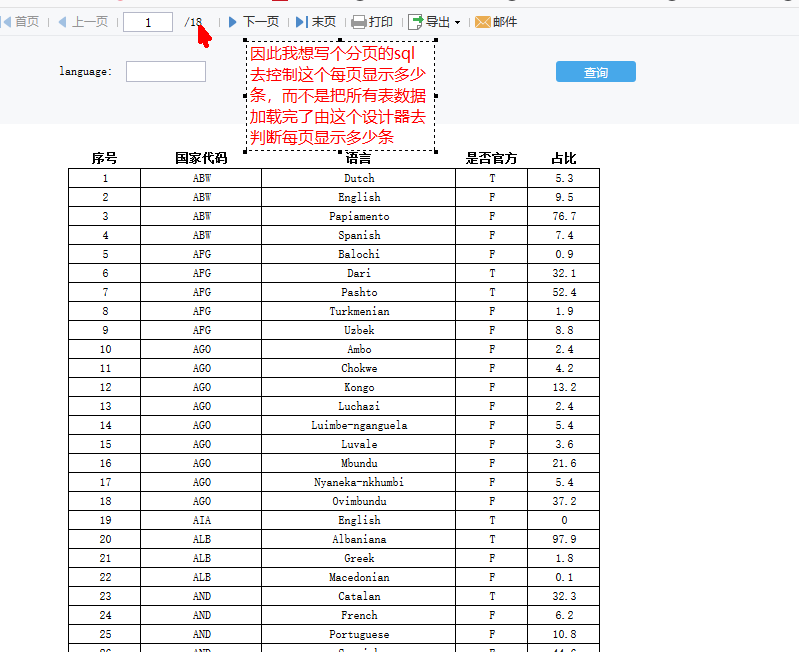Screen dimensions: 799x652
Task: Click the 序号 column header
Action: (x=104, y=158)
